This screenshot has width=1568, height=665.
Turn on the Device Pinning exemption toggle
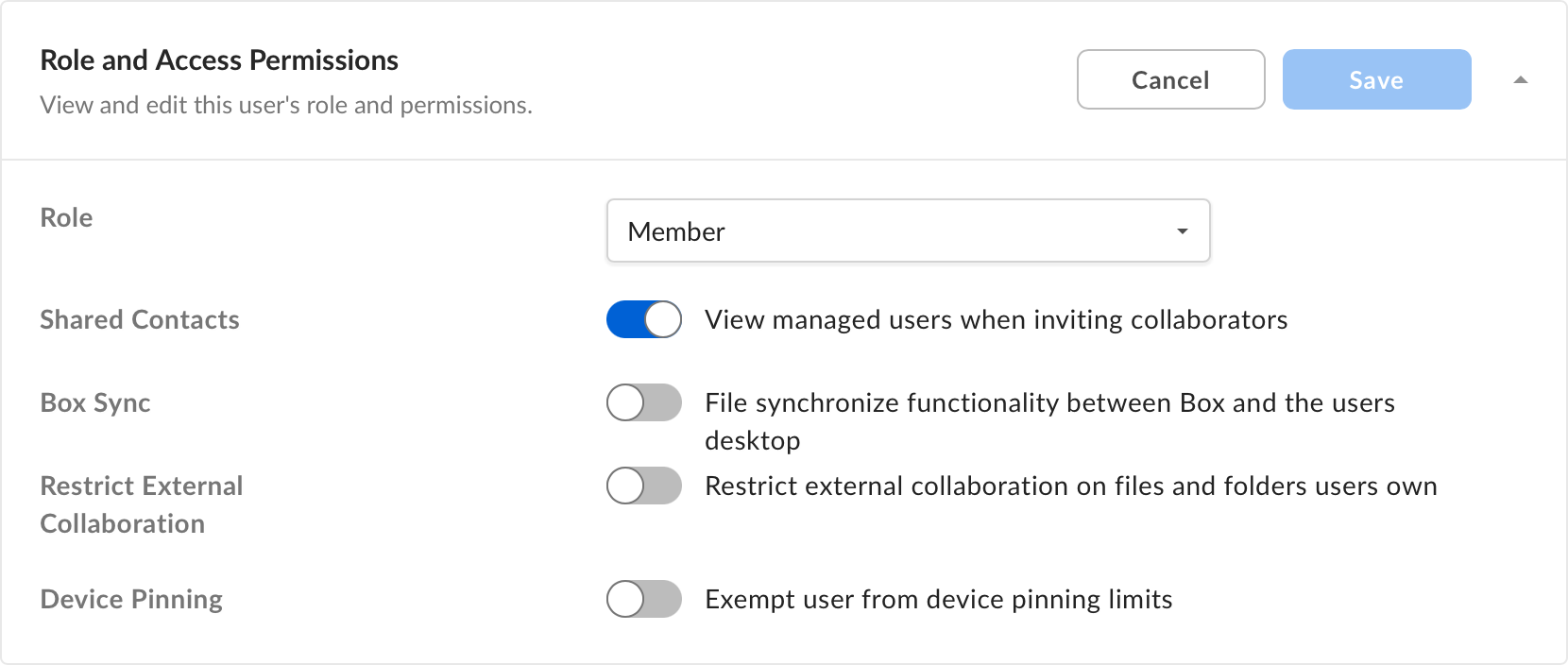643,599
